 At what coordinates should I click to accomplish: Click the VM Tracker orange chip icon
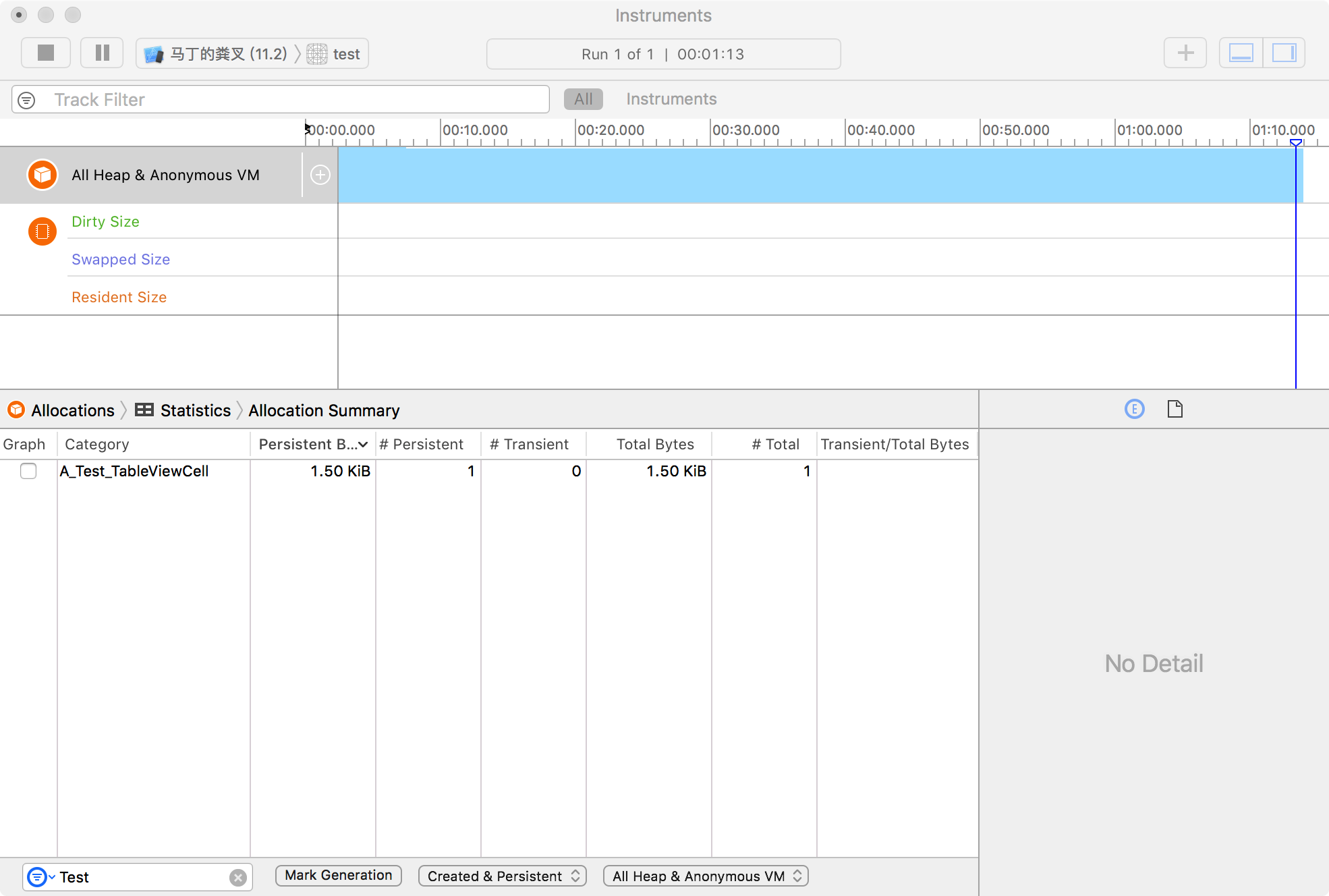(x=42, y=231)
